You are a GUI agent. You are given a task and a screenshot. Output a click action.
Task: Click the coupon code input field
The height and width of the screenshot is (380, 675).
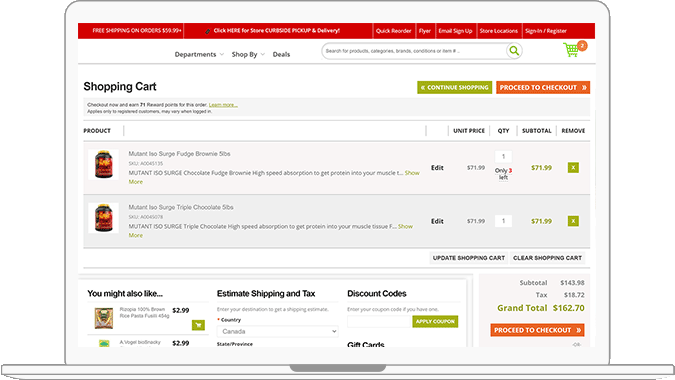pos(379,321)
